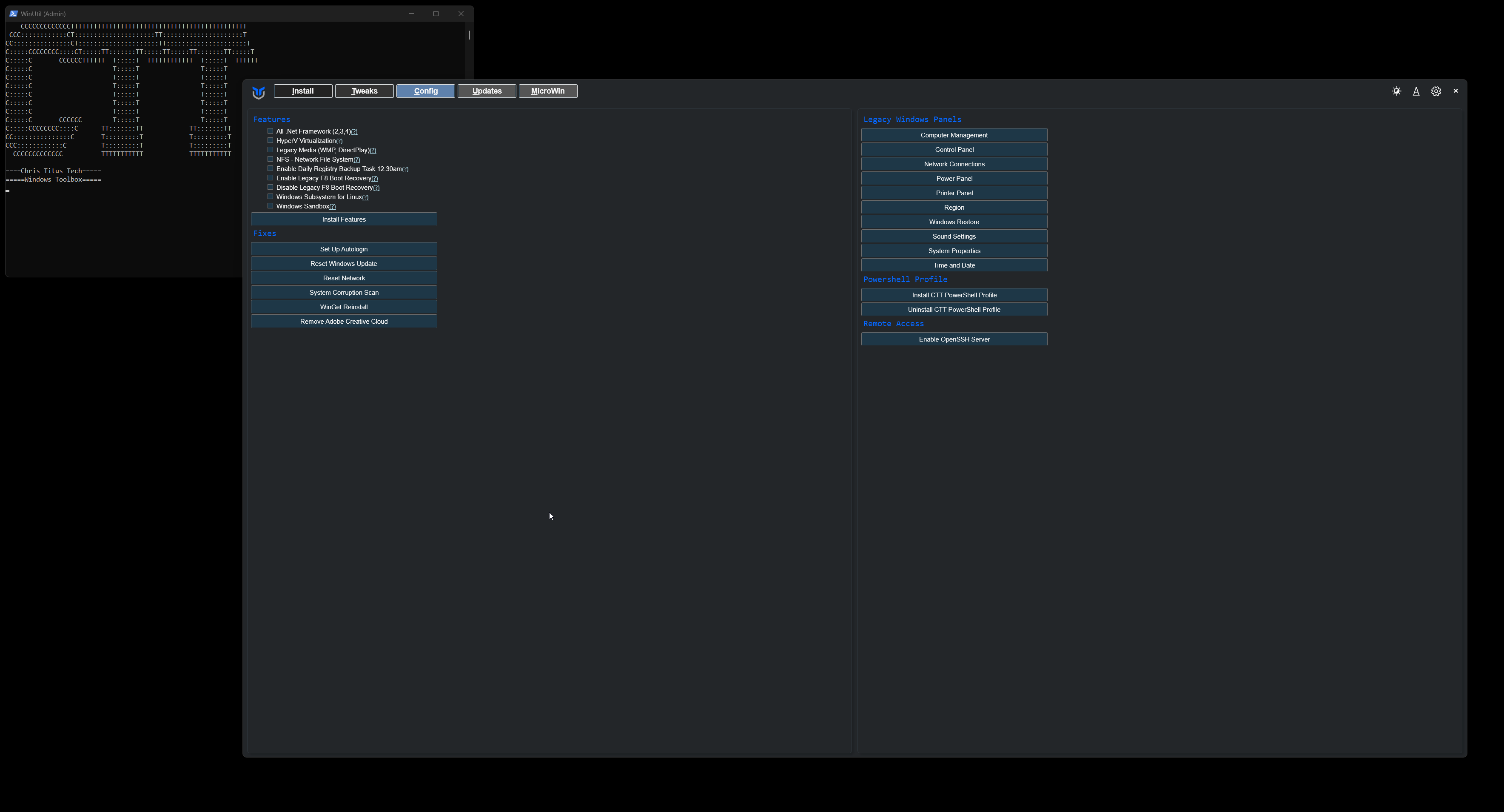Click help (?) link next to Windows Sandbox
1504x812 pixels.
pos(332,207)
